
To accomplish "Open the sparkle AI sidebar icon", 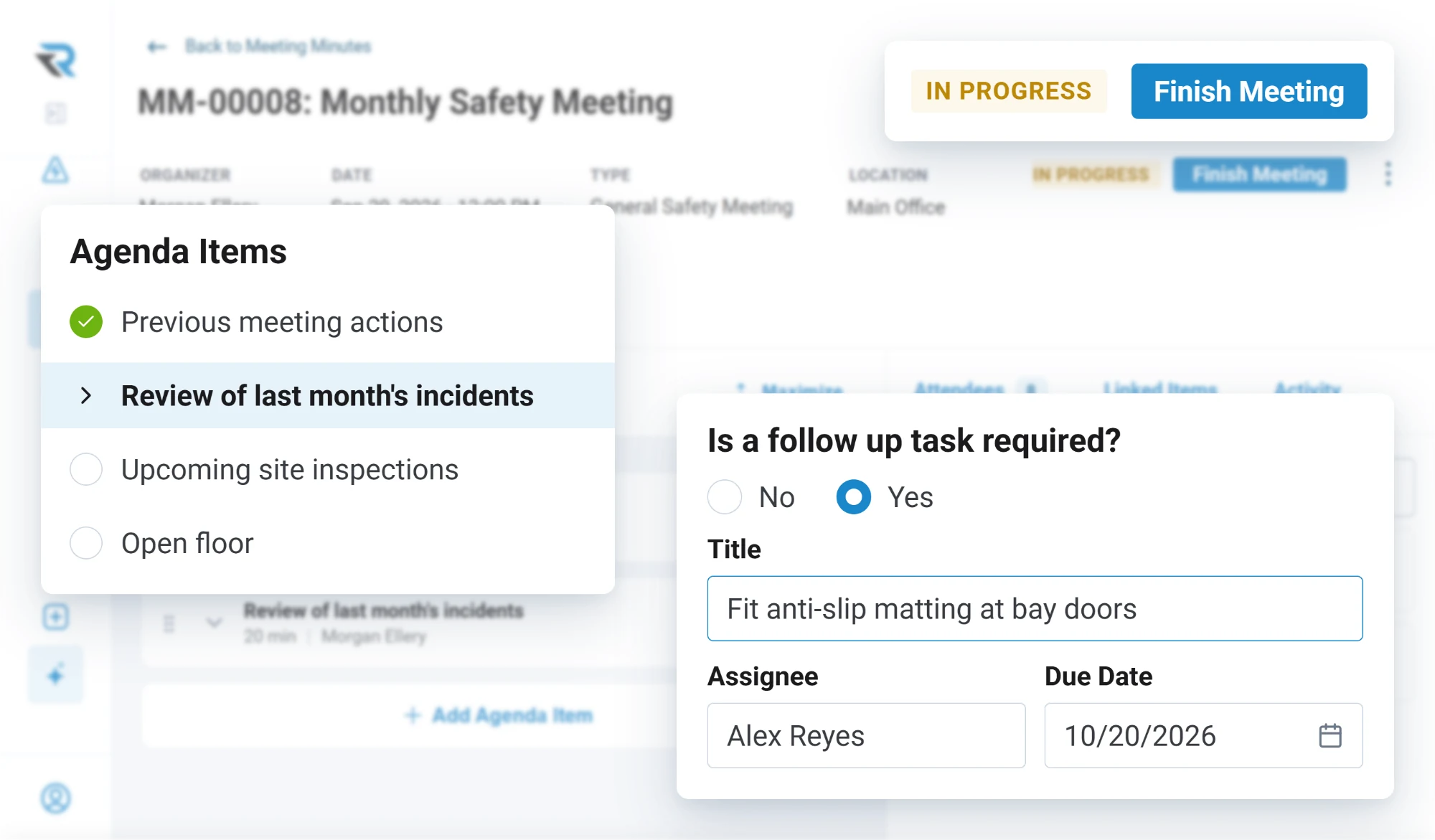I will 55,675.
